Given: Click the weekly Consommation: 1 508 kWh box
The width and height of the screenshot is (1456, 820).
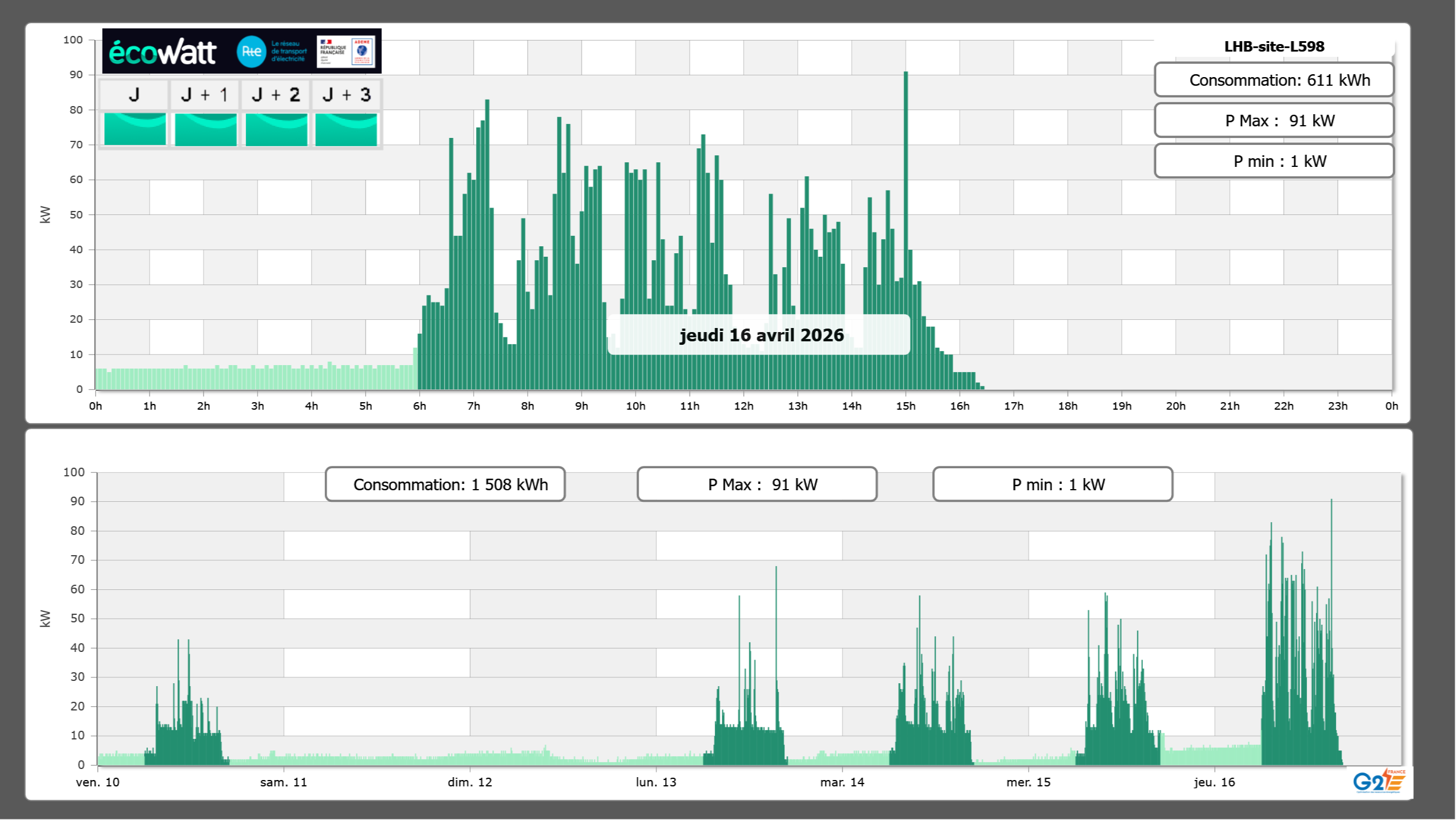Looking at the screenshot, I should pos(445,484).
